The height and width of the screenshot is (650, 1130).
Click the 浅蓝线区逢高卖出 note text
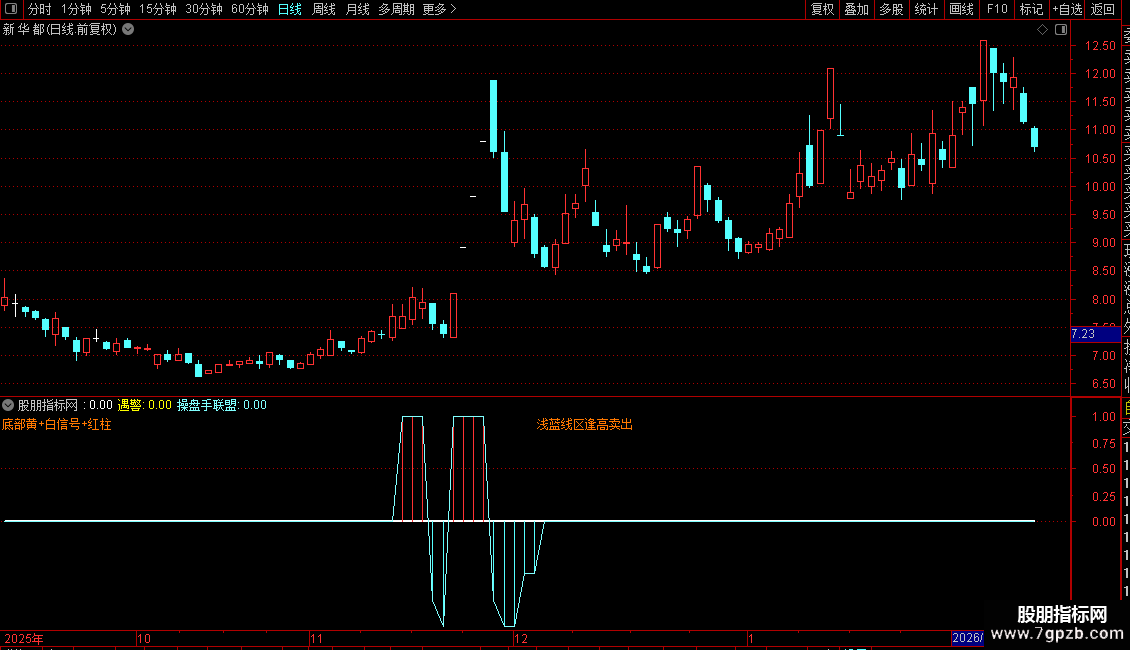click(x=584, y=424)
